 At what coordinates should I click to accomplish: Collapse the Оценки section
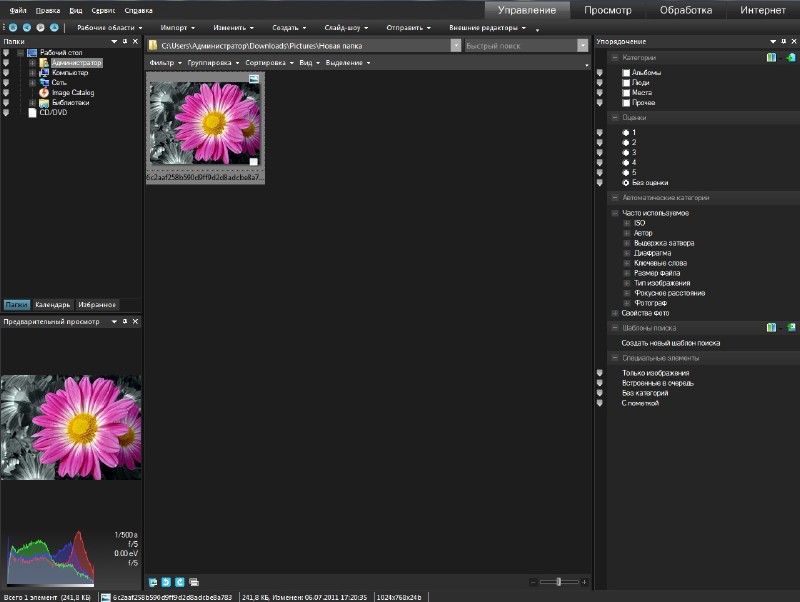(x=613, y=118)
